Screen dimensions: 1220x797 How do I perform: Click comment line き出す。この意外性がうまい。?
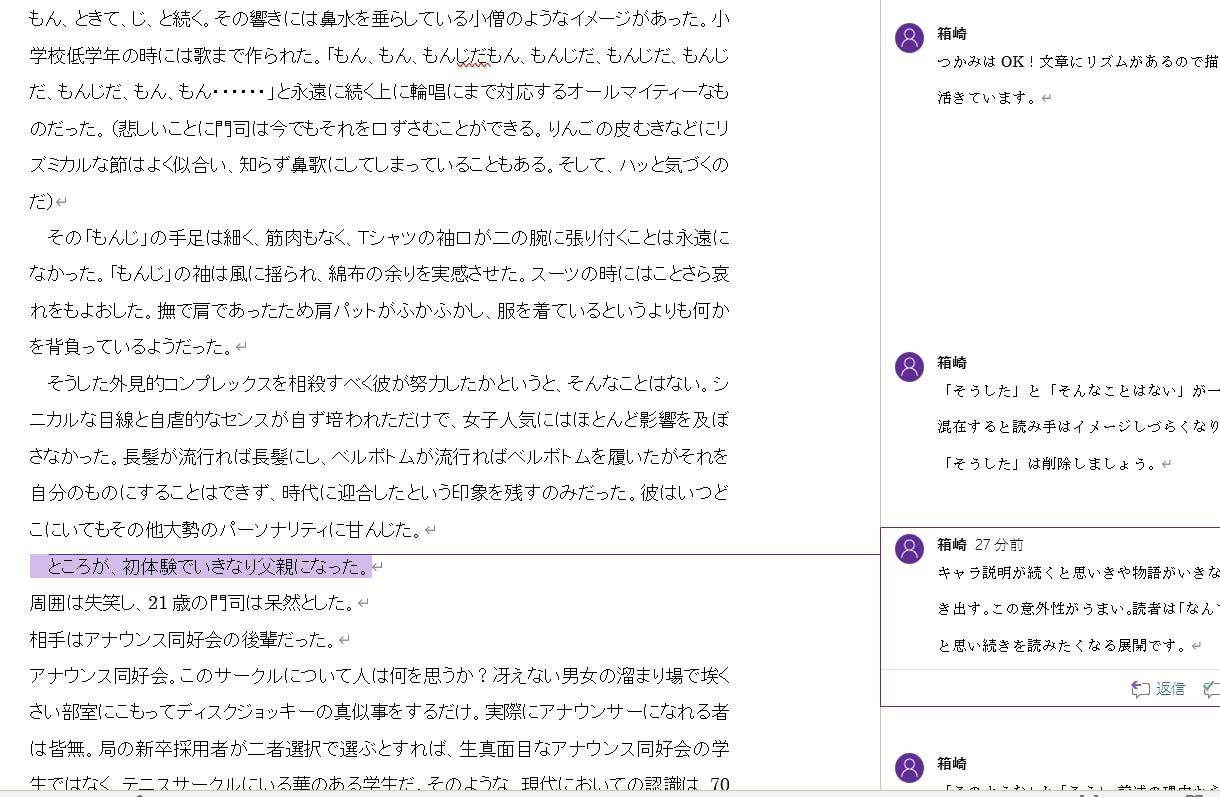pyautogui.click(x=1078, y=609)
